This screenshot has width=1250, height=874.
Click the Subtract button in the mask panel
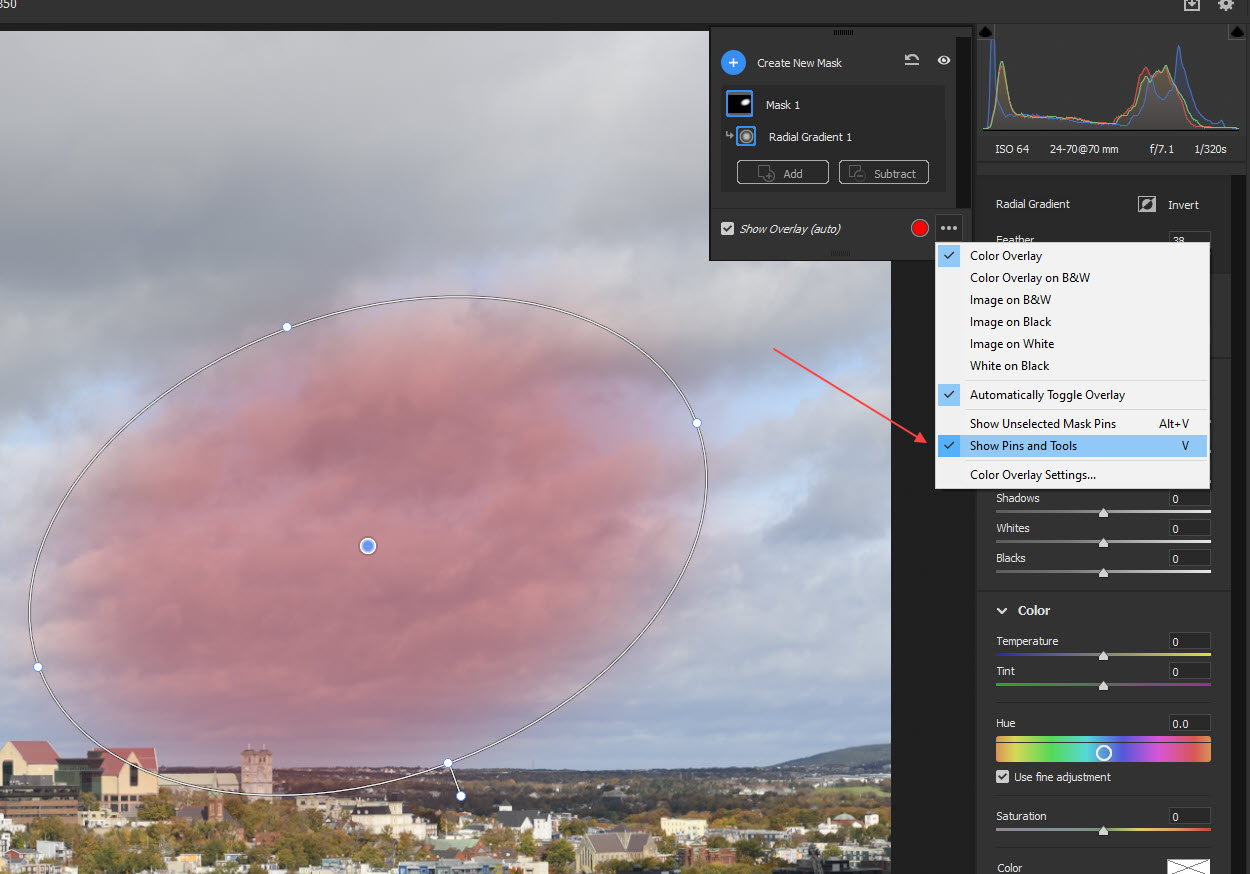883,172
